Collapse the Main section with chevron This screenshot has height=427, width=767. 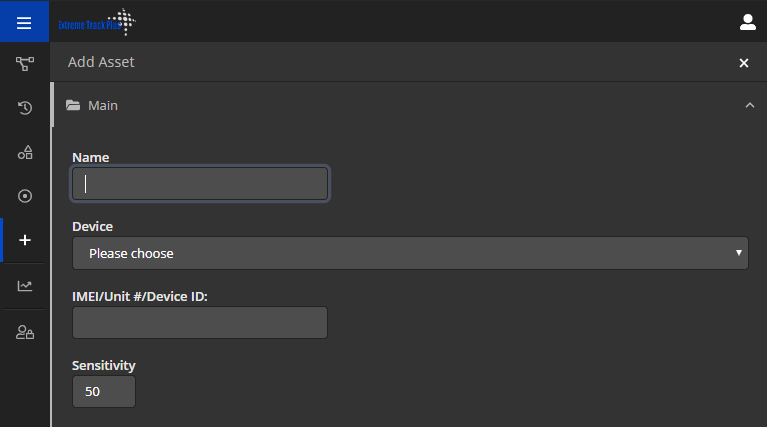coord(749,105)
